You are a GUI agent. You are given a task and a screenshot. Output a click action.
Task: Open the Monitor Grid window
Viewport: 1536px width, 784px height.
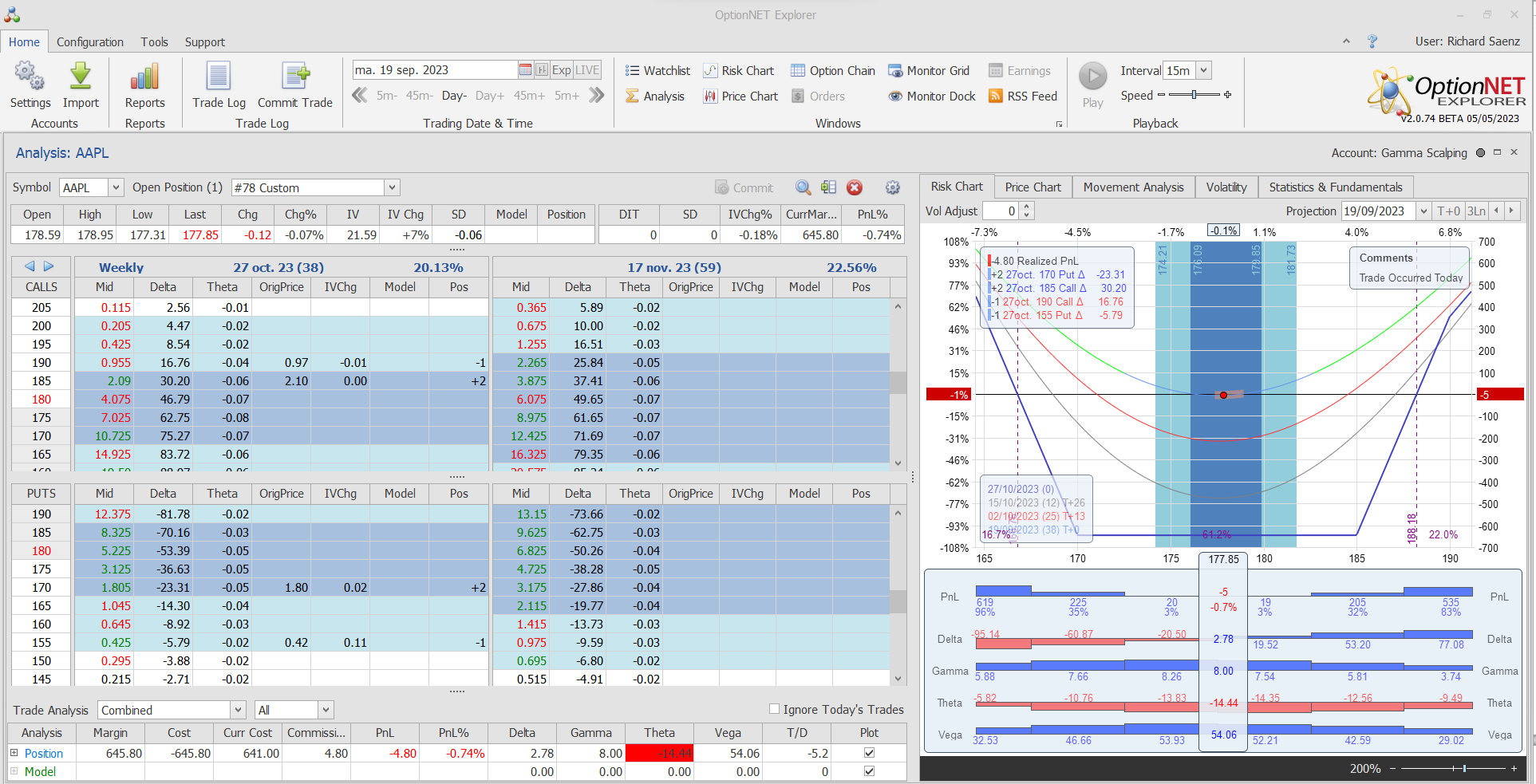(x=929, y=71)
